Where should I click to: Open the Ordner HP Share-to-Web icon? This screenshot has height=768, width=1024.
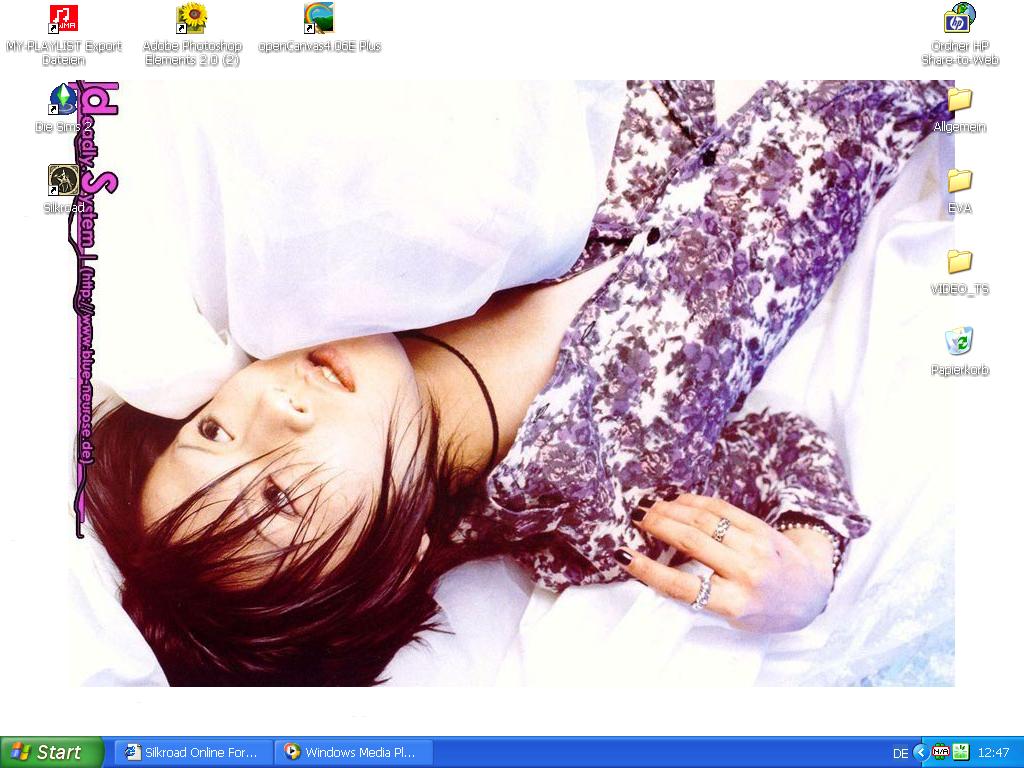pyautogui.click(x=959, y=19)
